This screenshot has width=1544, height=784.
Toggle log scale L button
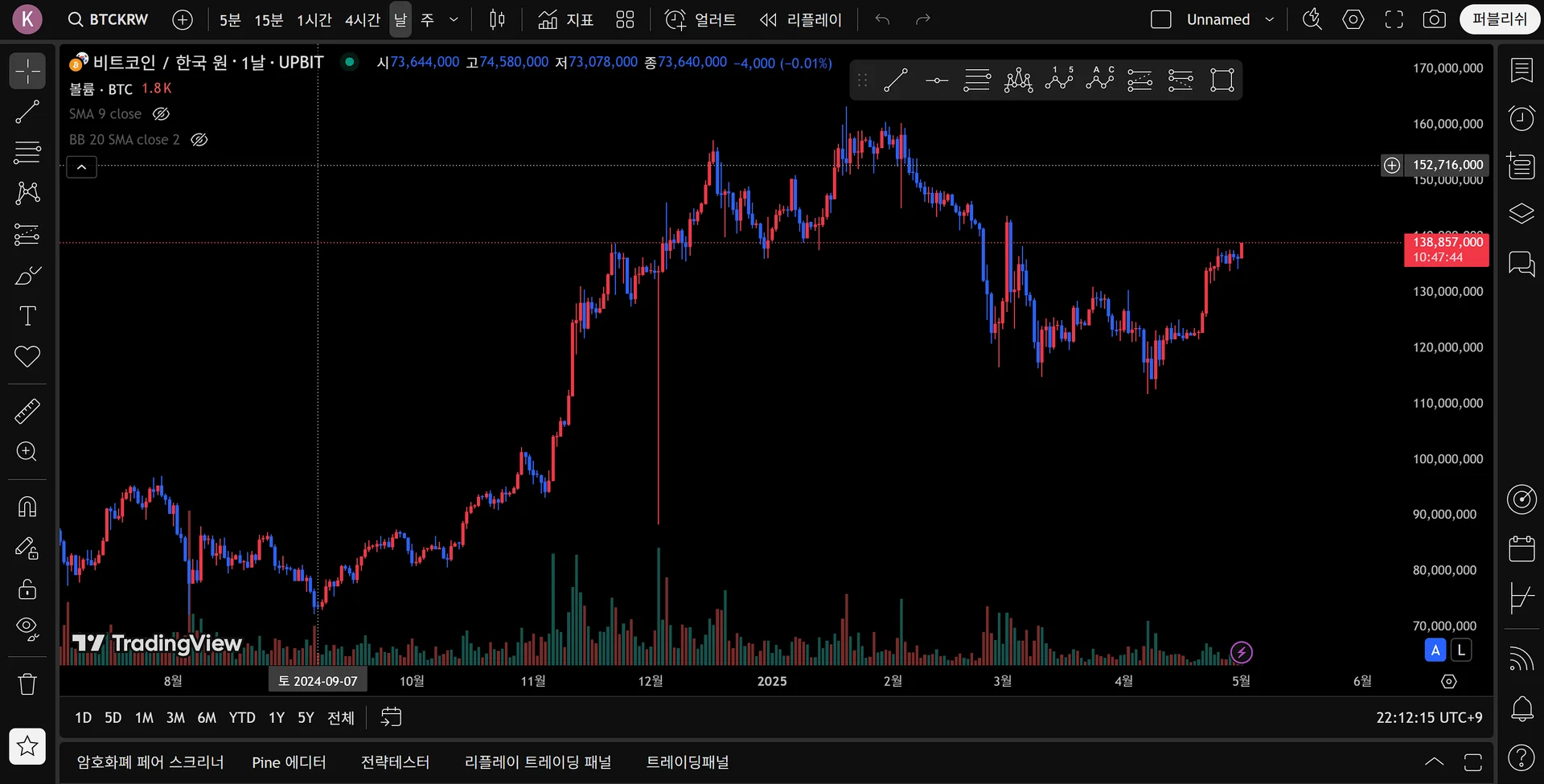point(1461,650)
